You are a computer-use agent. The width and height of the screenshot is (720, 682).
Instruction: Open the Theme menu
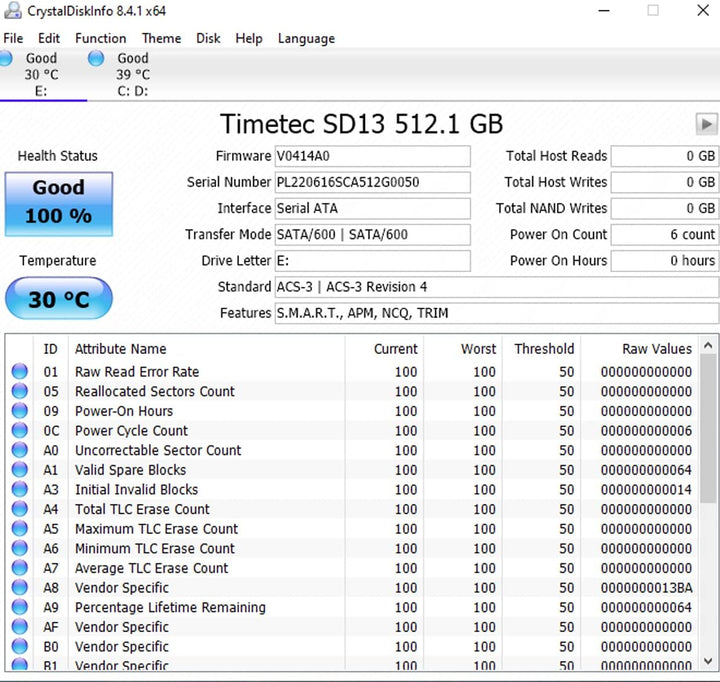point(161,38)
